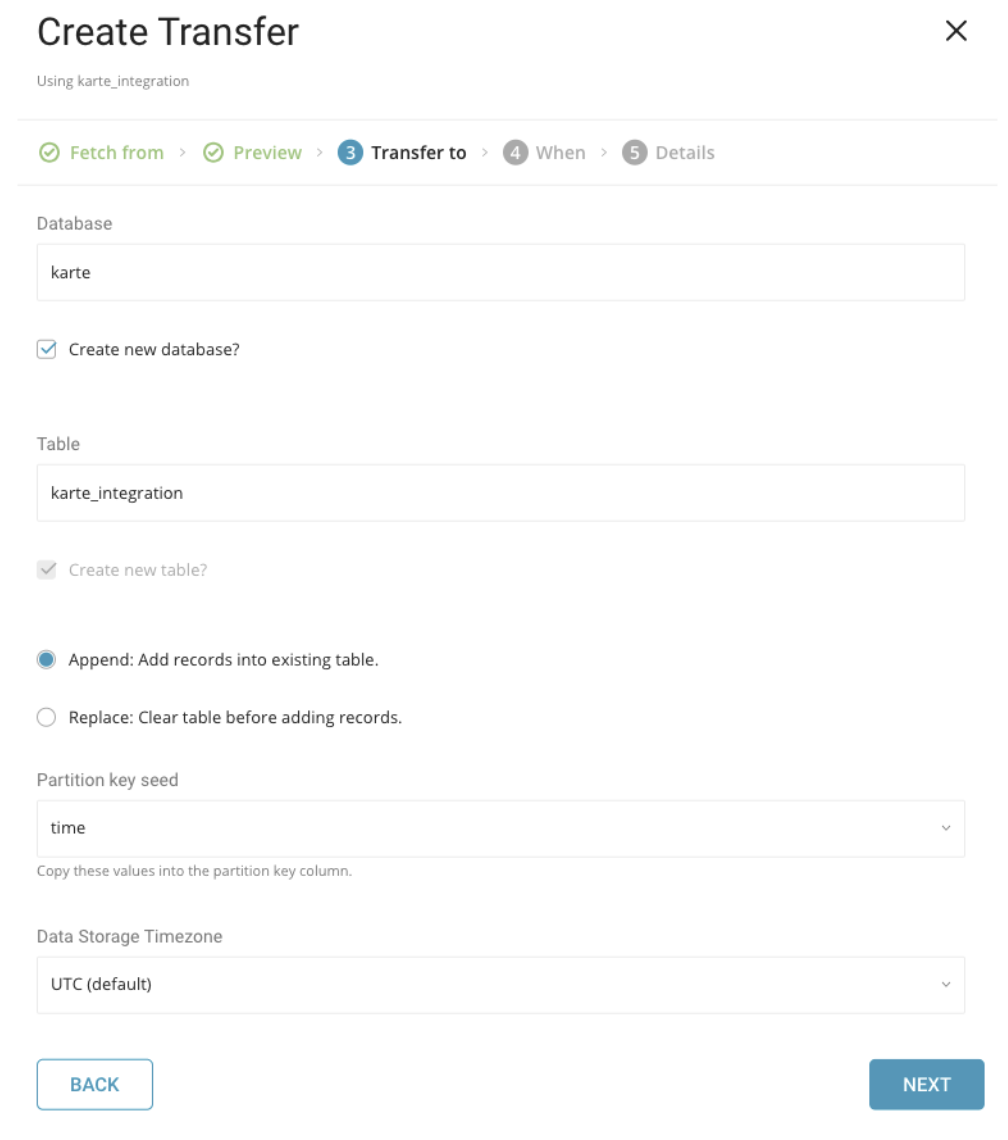Viewport: 1008px width, 1140px height.
Task: Uncheck Create new database checkbox
Action: tap(46, 350)
